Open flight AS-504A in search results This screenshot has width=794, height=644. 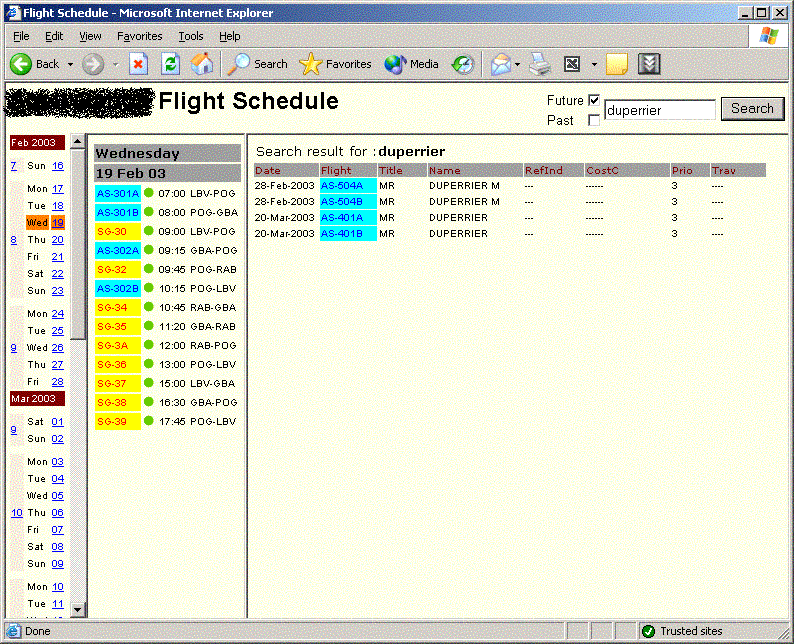point(342,186)
